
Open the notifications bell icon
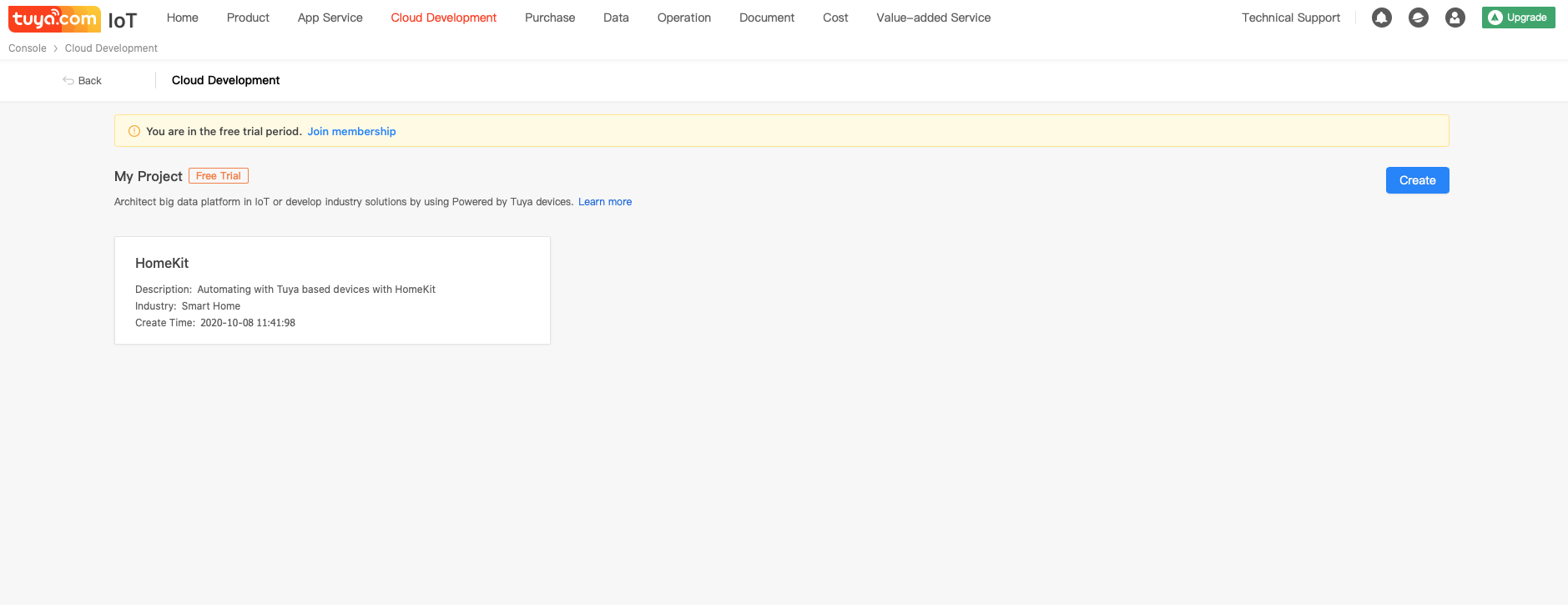1382,18
